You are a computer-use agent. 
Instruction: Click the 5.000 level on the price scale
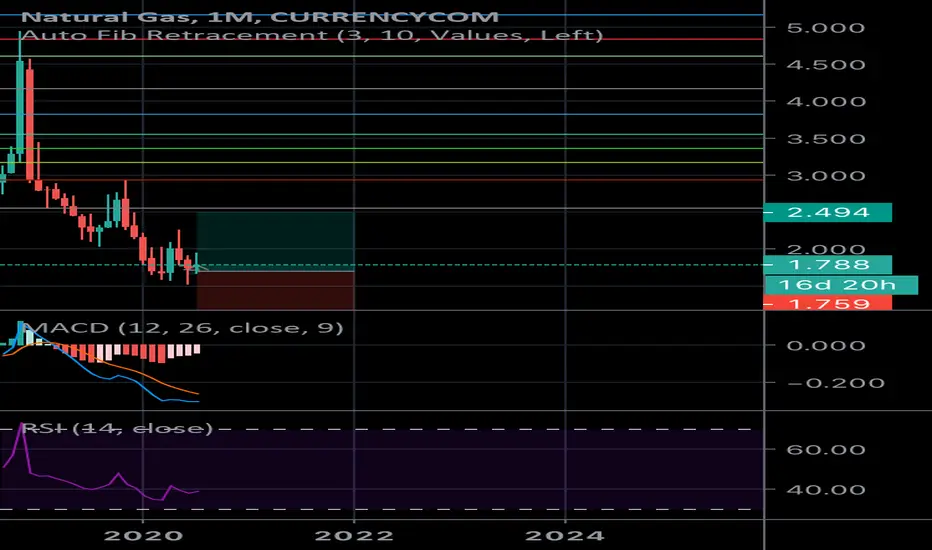tap(825, 28)
